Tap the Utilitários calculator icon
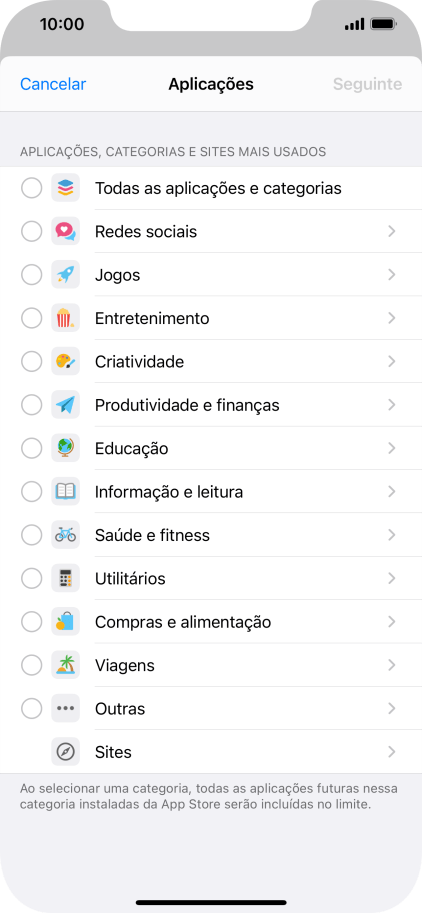This screenshot has height=913, width=422. click(65, 579)
